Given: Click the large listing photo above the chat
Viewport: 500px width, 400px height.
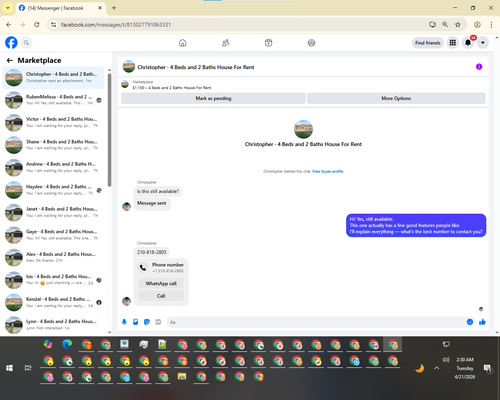Looking at the screenshot, I should 303,129.
